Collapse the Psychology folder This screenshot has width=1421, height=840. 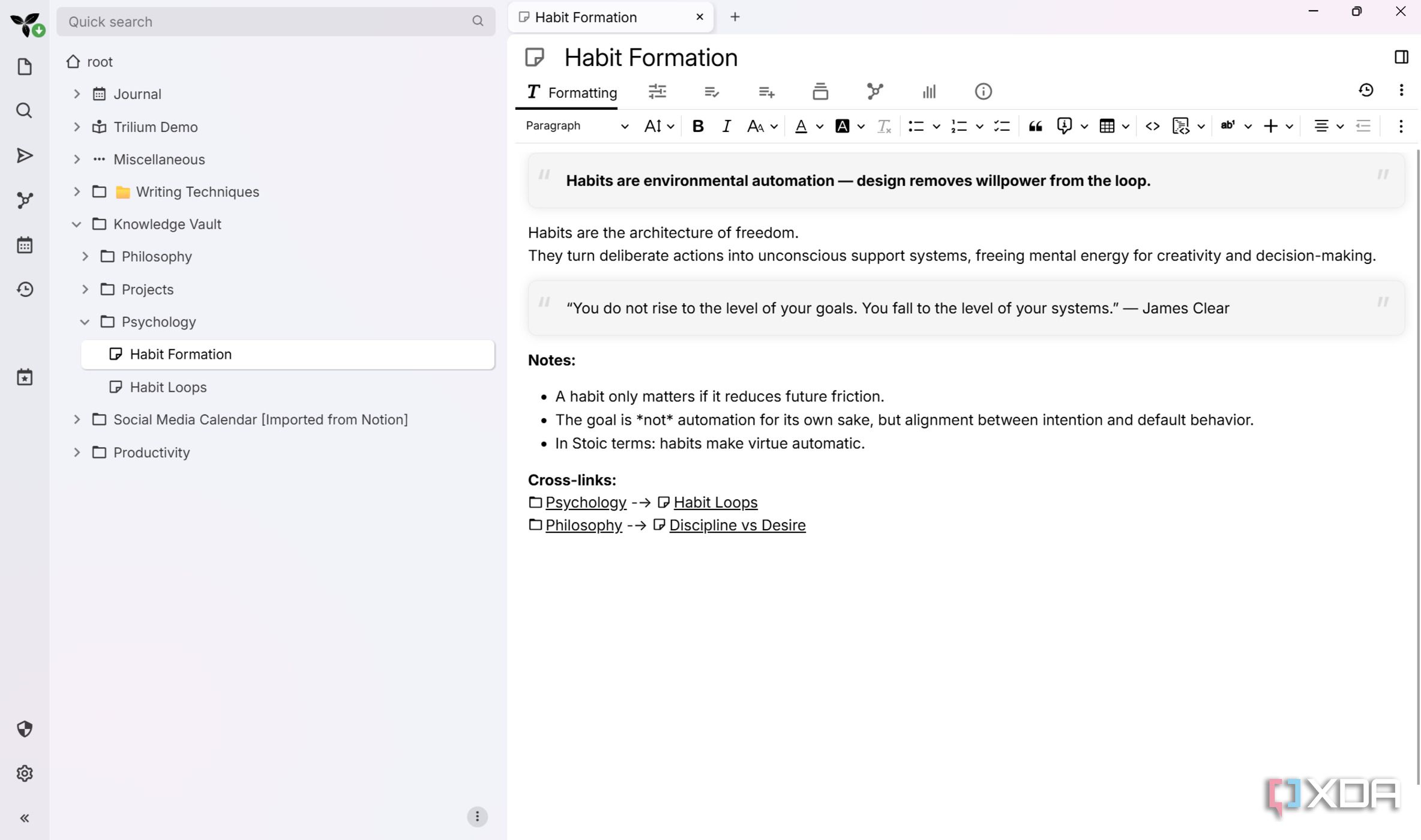click(x=85, y=322)
